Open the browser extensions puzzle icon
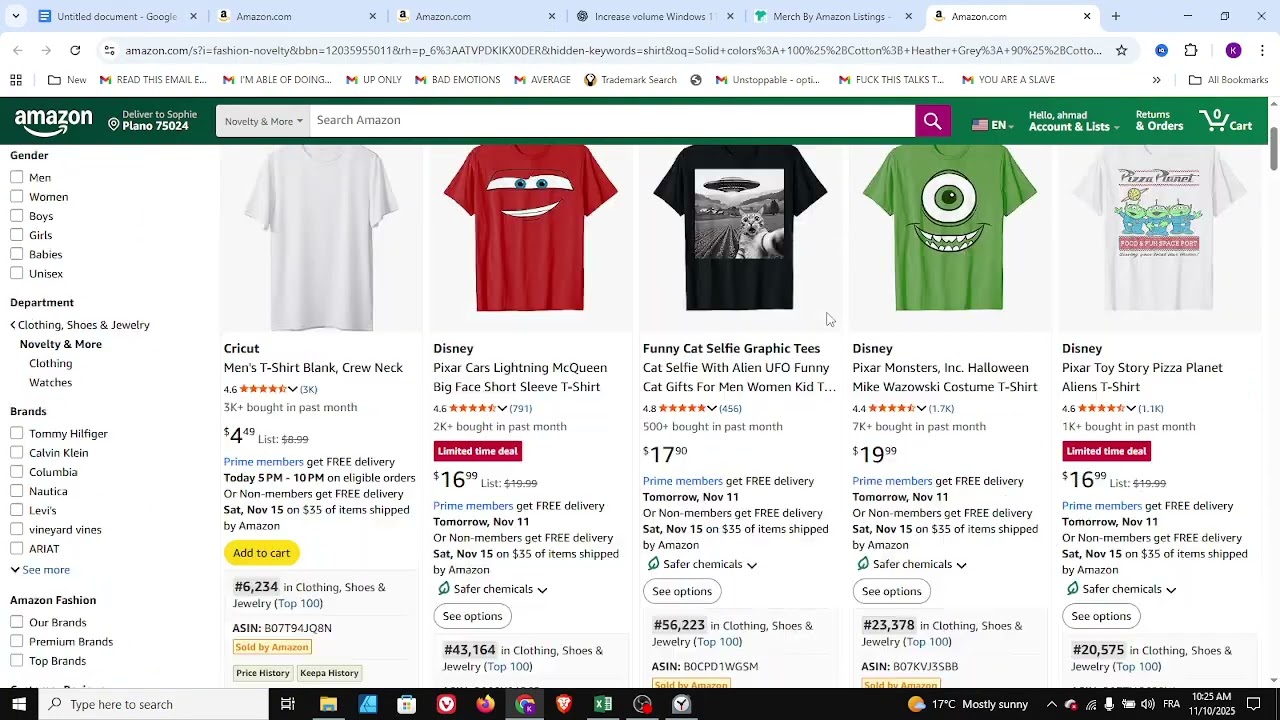Screen dimensions: 1280x720 pyautogui.click(x=1190, y=50)
